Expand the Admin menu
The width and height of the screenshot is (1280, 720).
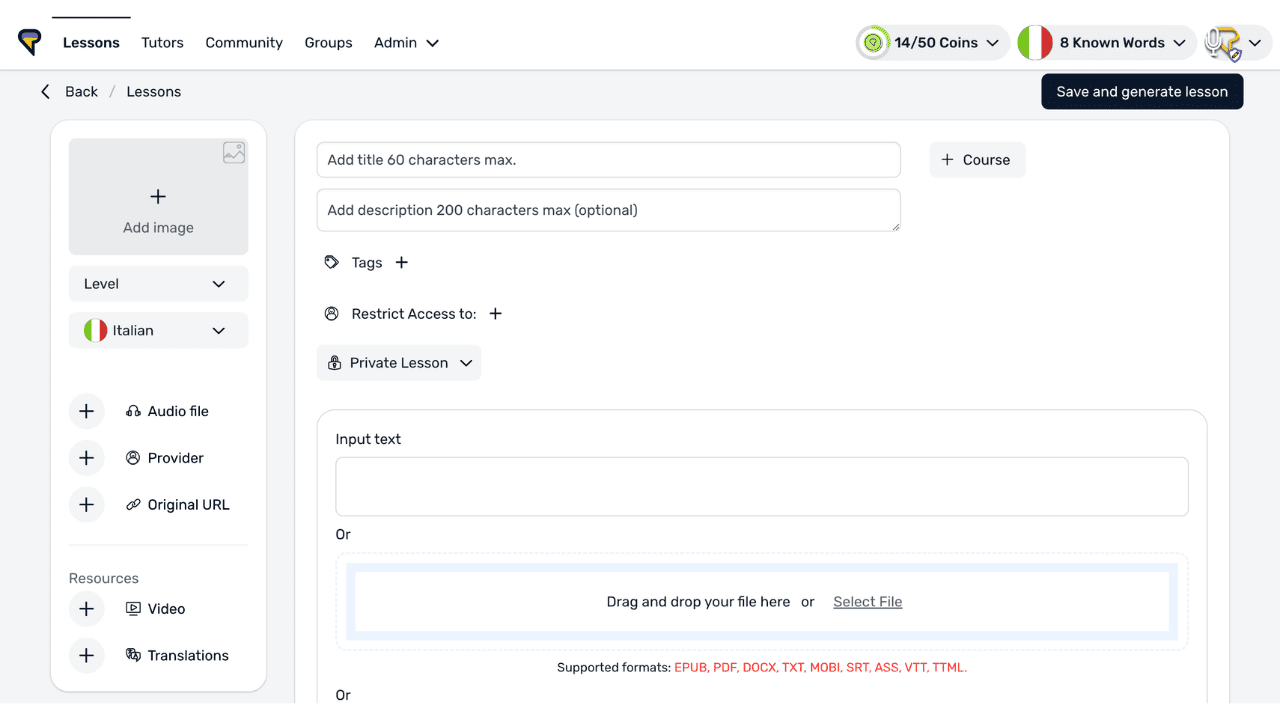pyautogui.click(x=406, y=43)
